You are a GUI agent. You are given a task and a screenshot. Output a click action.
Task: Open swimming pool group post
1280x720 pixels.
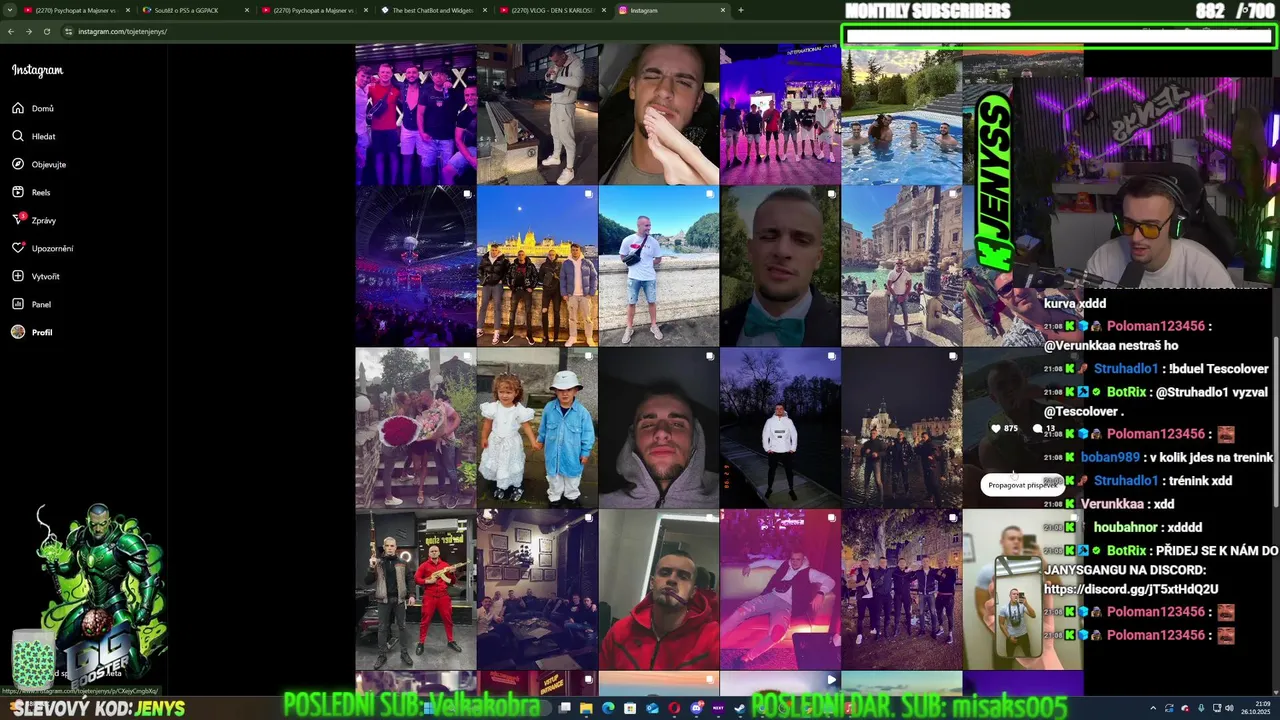(901, 114)
